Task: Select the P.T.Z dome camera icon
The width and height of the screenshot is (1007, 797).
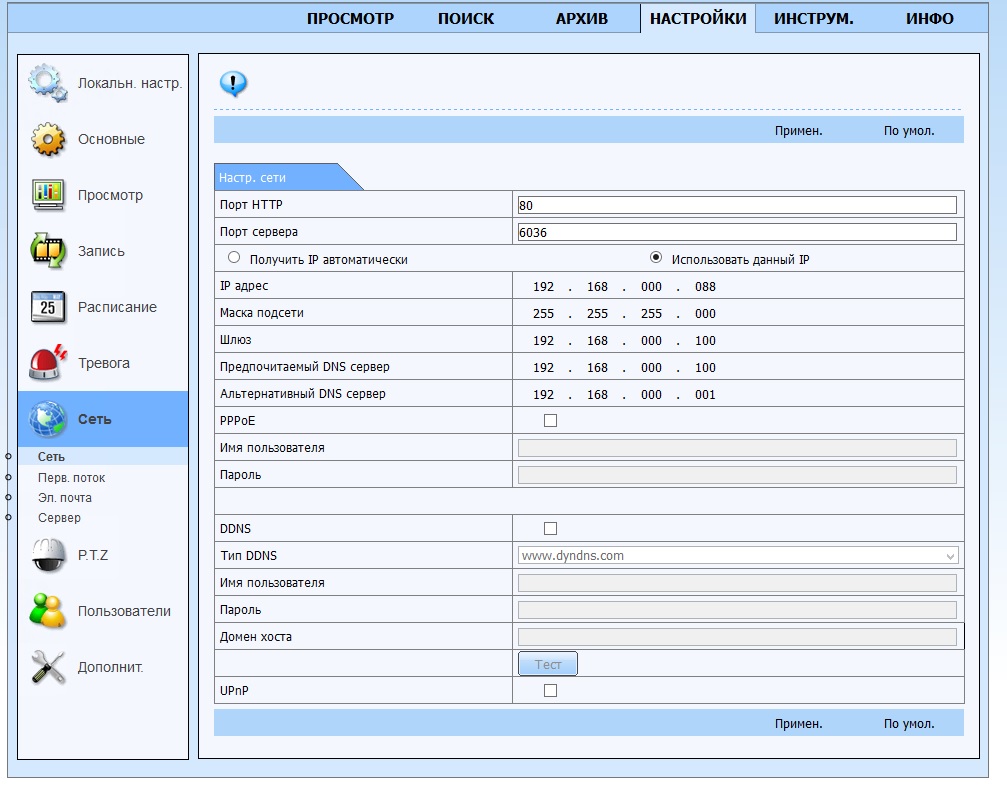Action: 47,555
